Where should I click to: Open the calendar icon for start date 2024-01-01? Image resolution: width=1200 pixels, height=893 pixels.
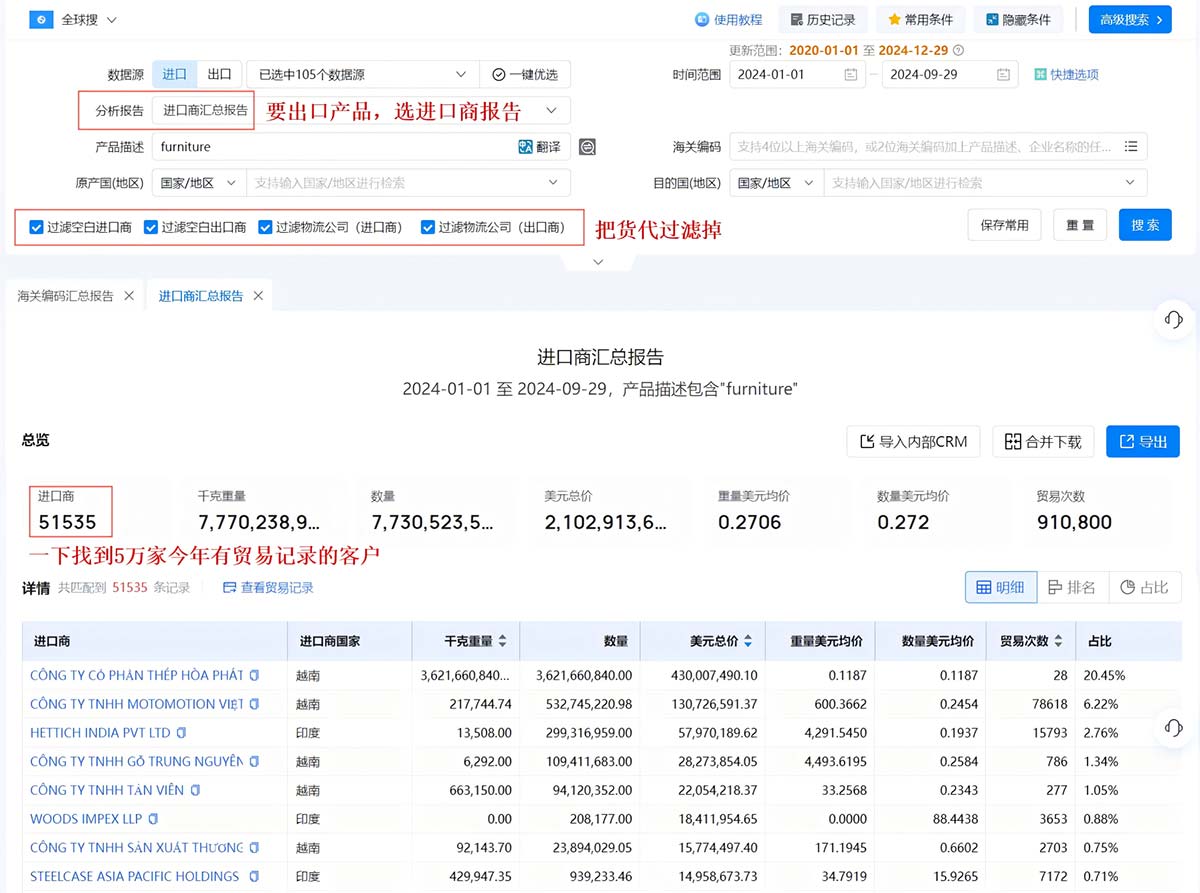850,74
